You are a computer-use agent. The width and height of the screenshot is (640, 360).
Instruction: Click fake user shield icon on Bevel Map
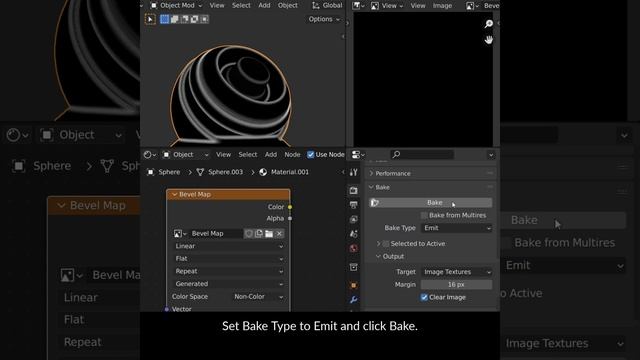point(249,233)
